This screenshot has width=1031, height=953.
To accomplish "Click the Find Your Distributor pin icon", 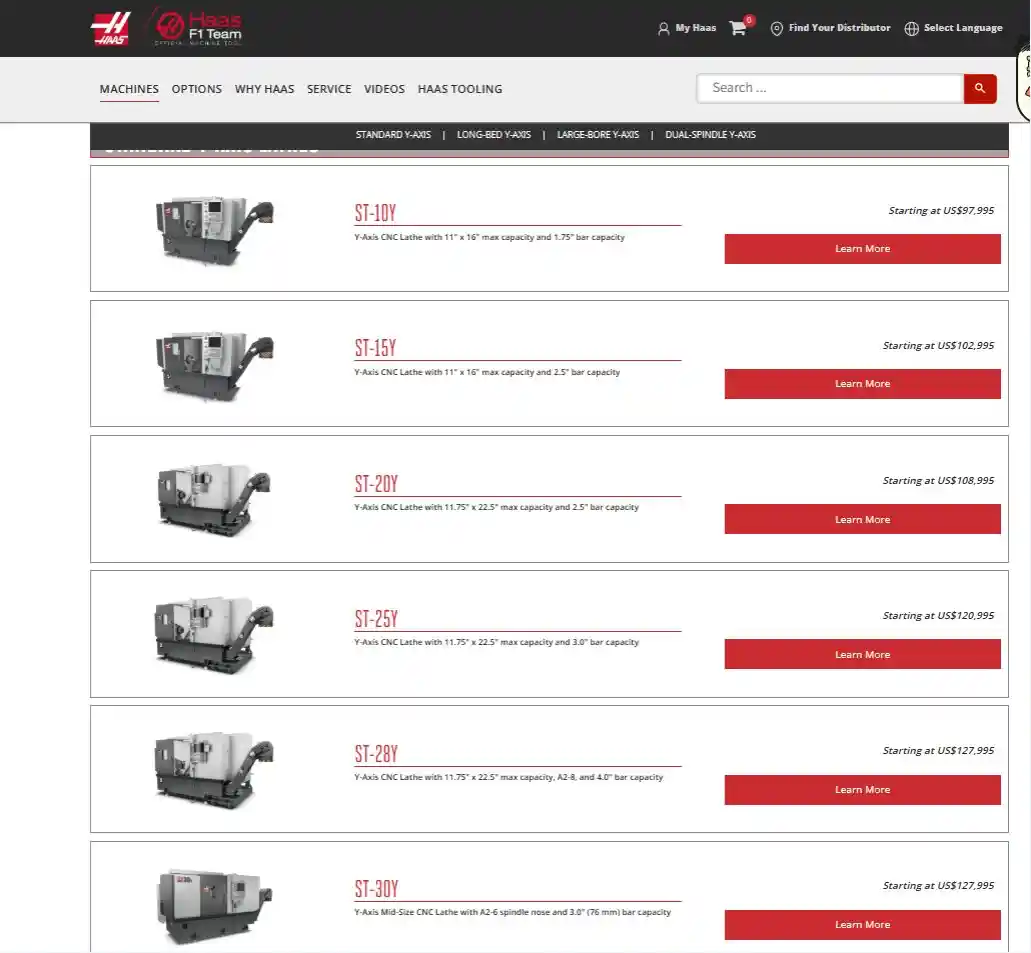I will [x=776, y=29].
